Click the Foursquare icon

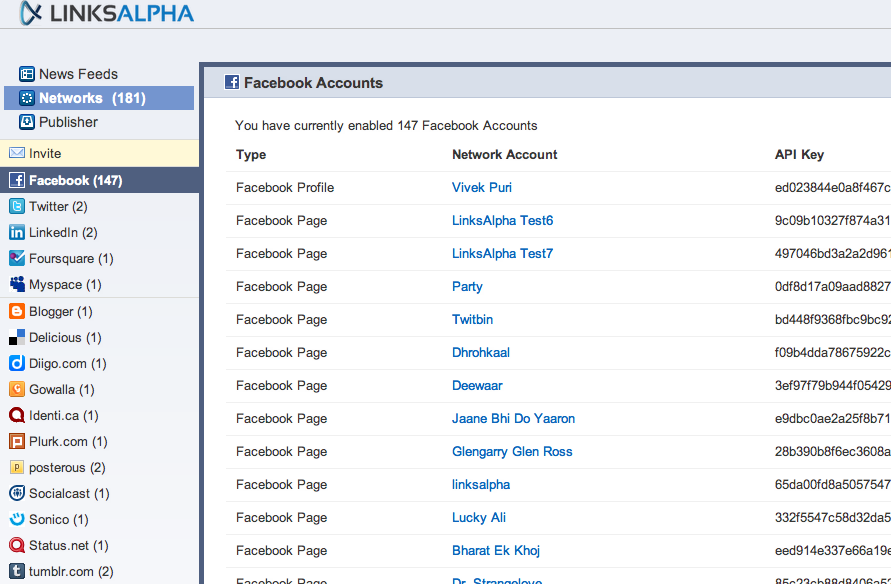[x=17, y=258]
